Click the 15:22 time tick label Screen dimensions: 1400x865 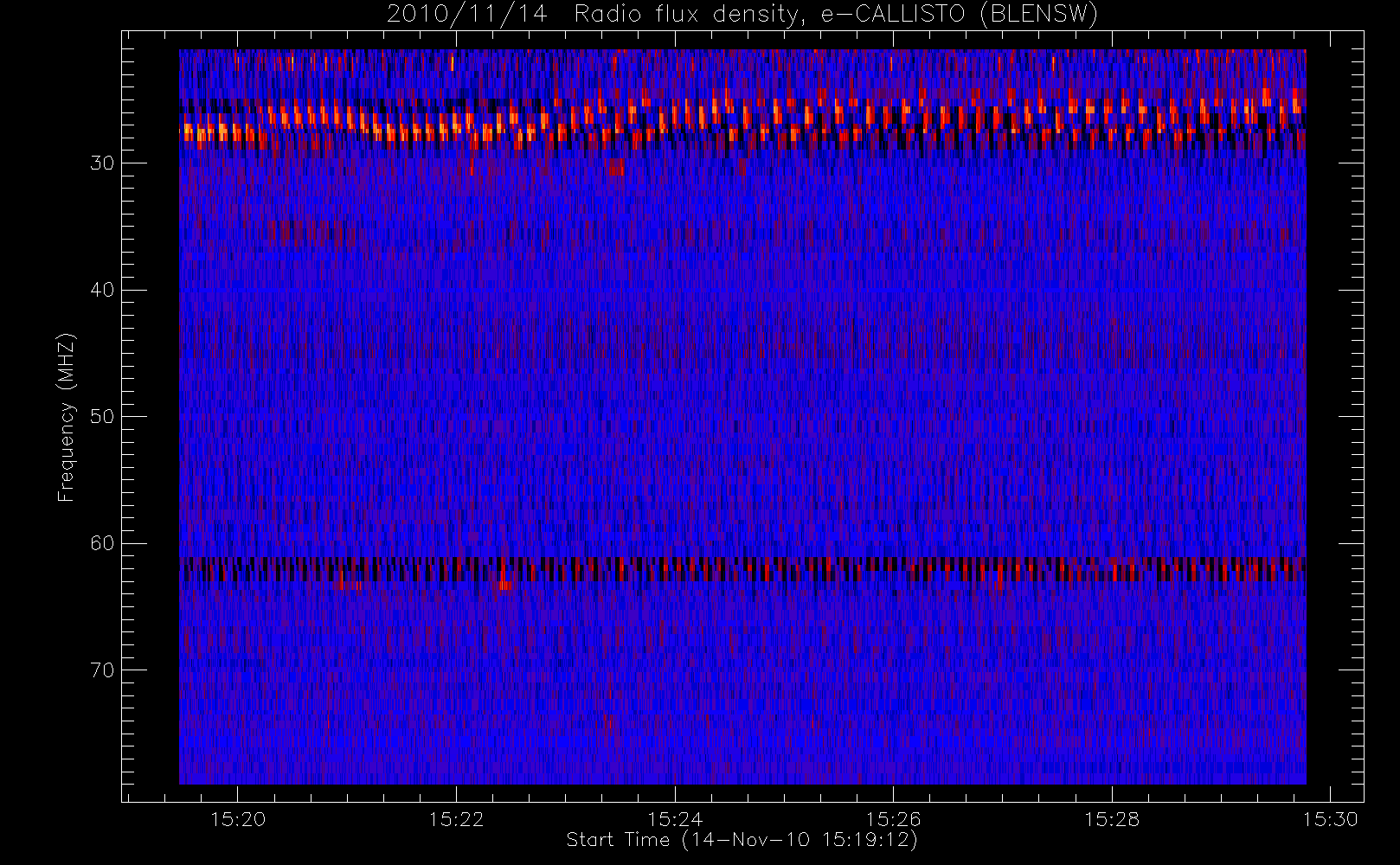456,819
